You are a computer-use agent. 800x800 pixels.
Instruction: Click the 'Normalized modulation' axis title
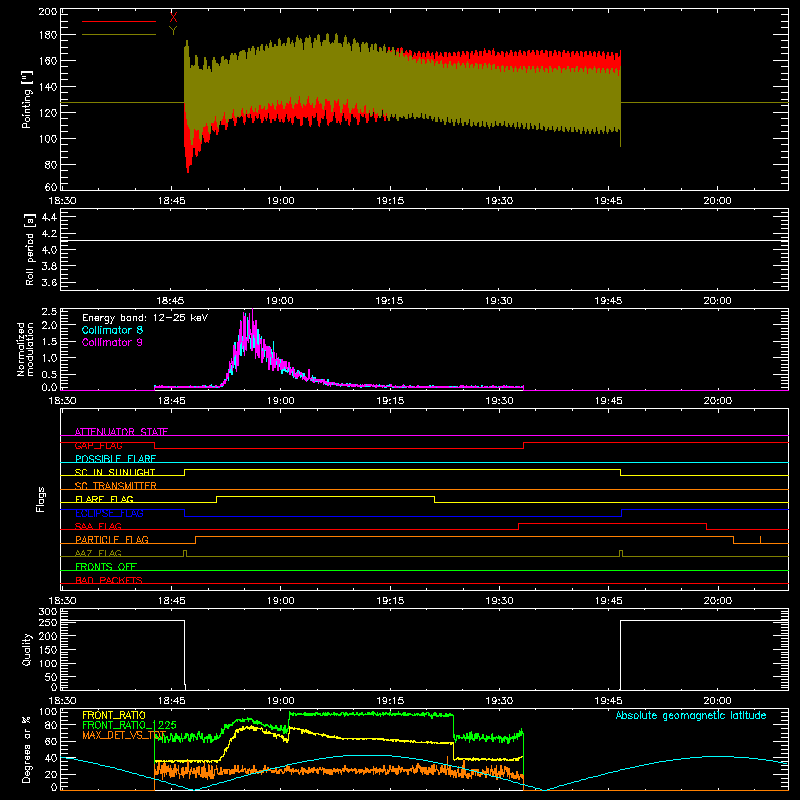(x=26, y=349)
